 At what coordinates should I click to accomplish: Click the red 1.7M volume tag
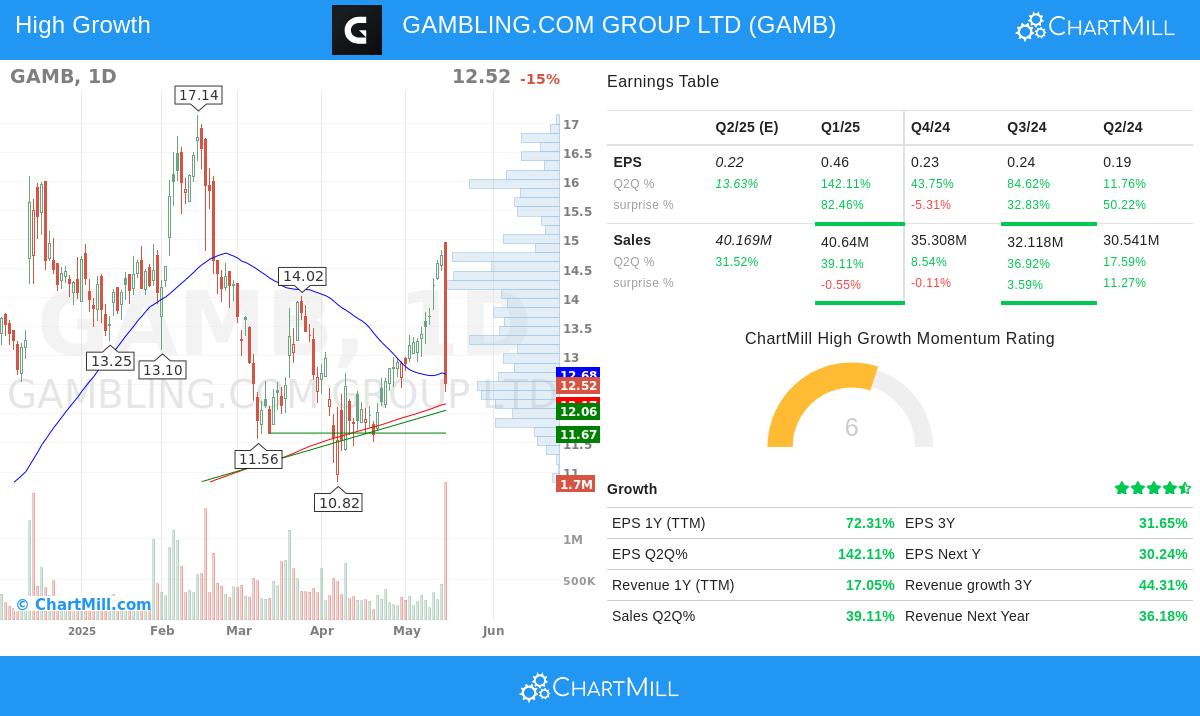[576, 484]
